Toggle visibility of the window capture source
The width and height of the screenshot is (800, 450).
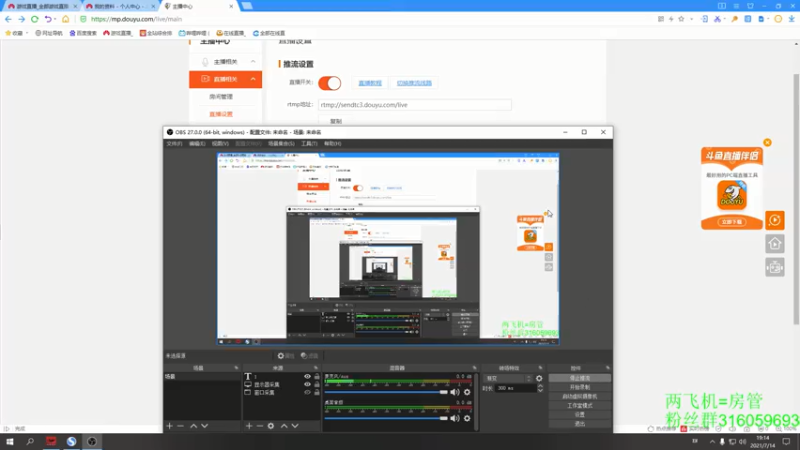click(x=307, y=392)
